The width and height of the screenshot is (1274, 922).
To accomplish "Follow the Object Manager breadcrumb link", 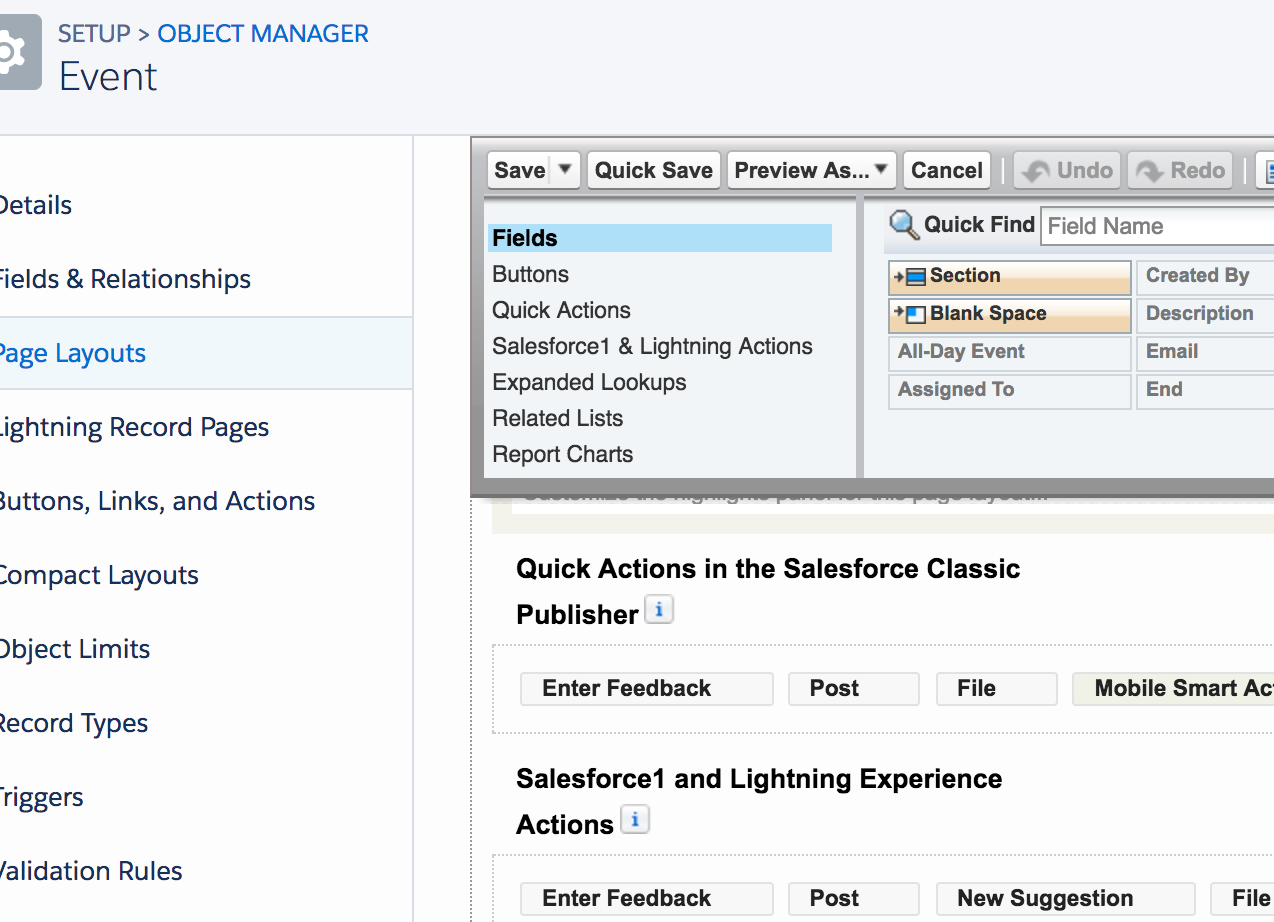I will pos(263,33).
